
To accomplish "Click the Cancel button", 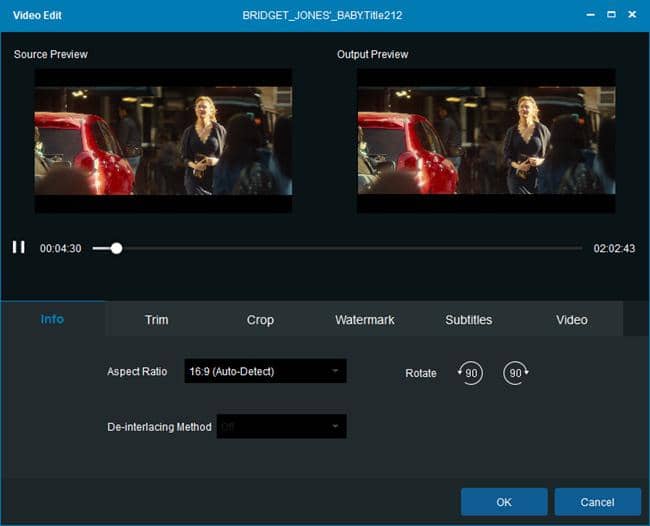I will (x=597, y=502).
